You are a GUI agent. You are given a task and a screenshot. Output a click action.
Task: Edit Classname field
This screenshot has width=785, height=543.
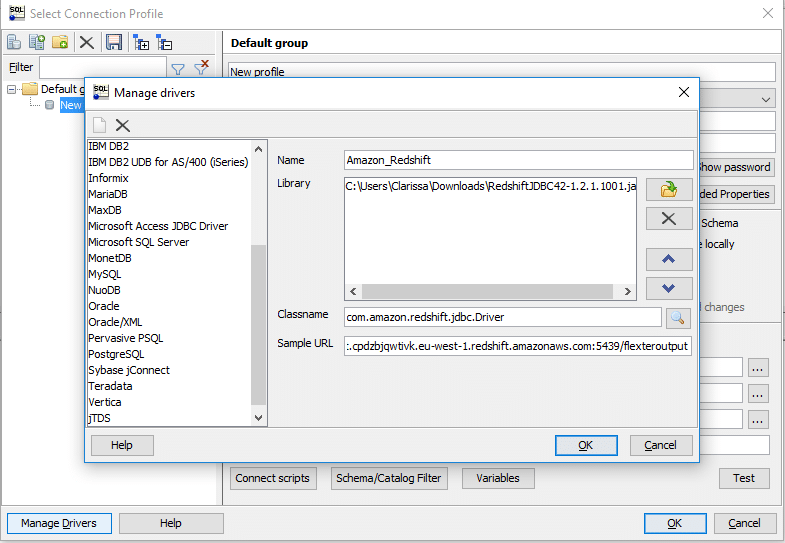[503, 317]
